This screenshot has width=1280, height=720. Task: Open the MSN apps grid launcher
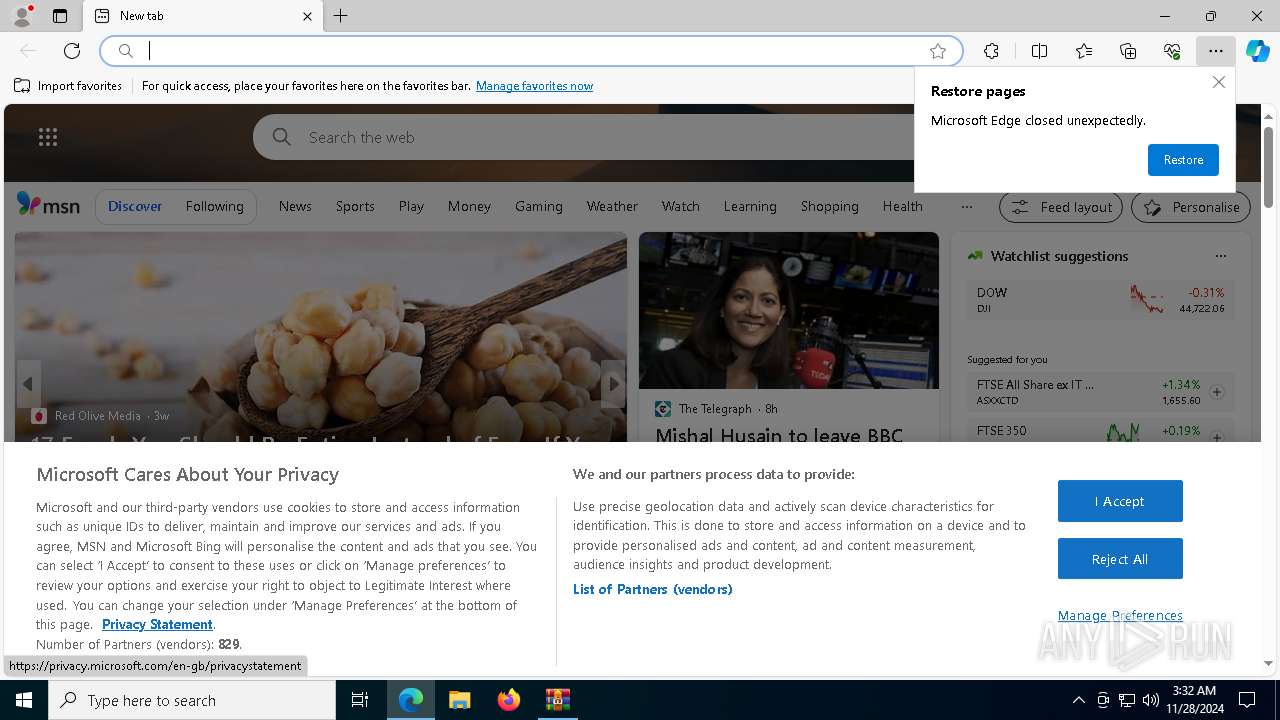pos(48,137)
